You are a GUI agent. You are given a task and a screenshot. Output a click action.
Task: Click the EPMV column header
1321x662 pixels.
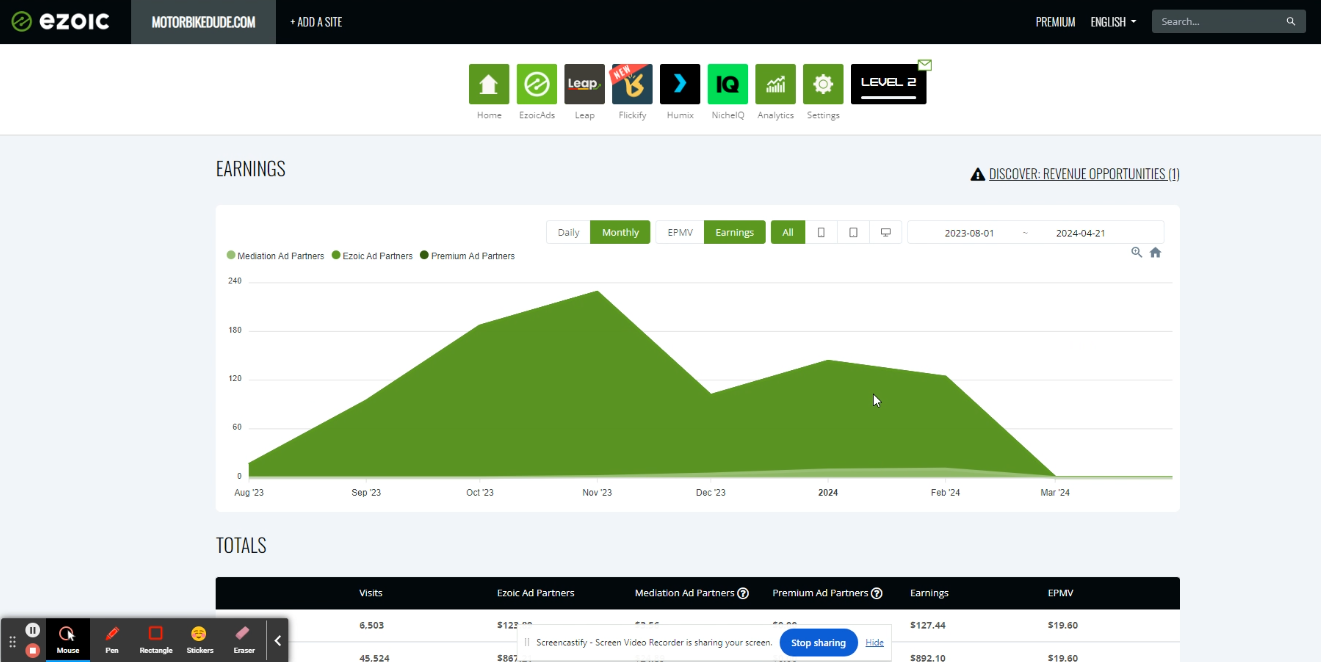point(1061,593)
